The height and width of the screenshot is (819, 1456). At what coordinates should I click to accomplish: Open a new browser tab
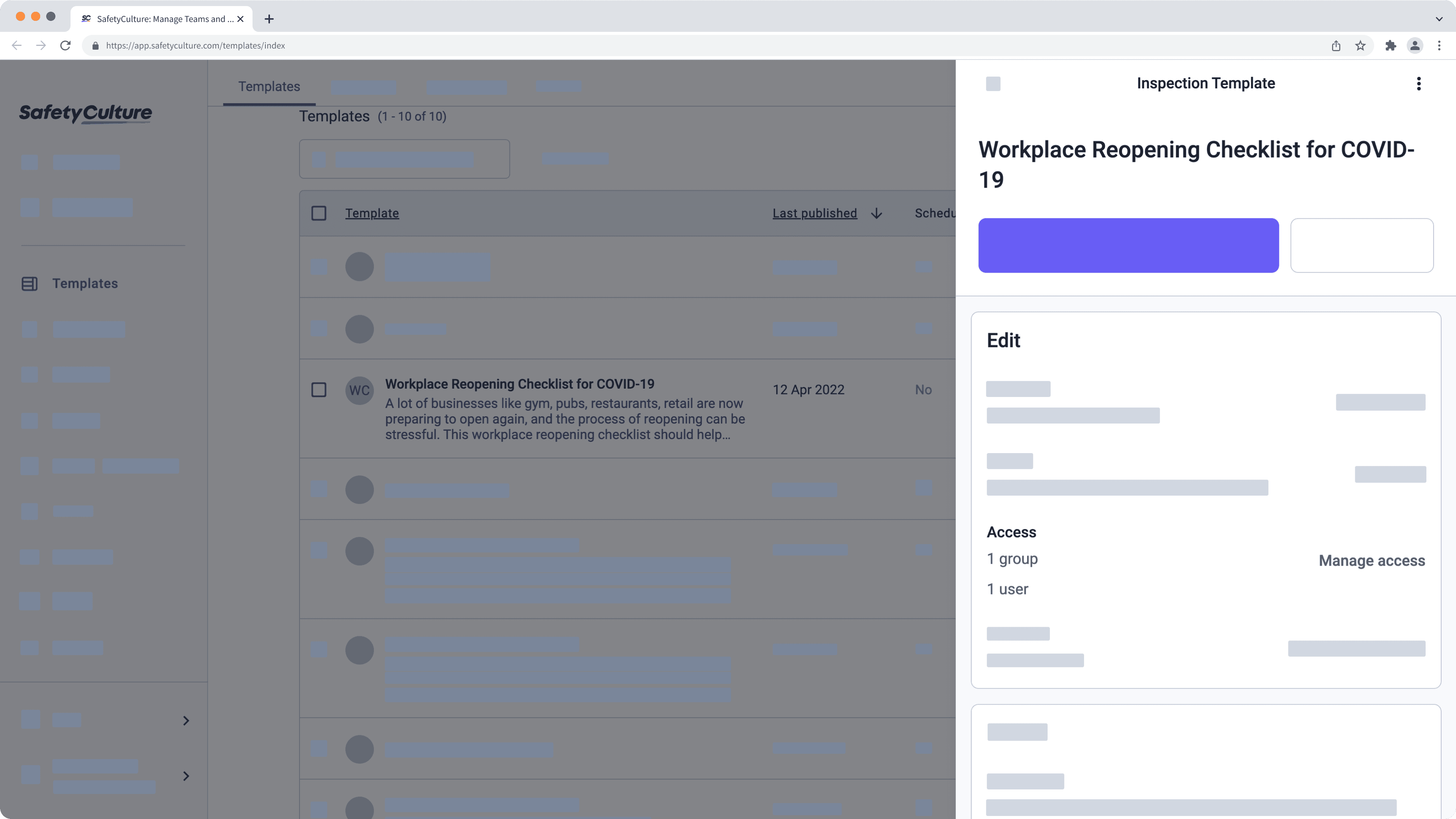[269, 19]
